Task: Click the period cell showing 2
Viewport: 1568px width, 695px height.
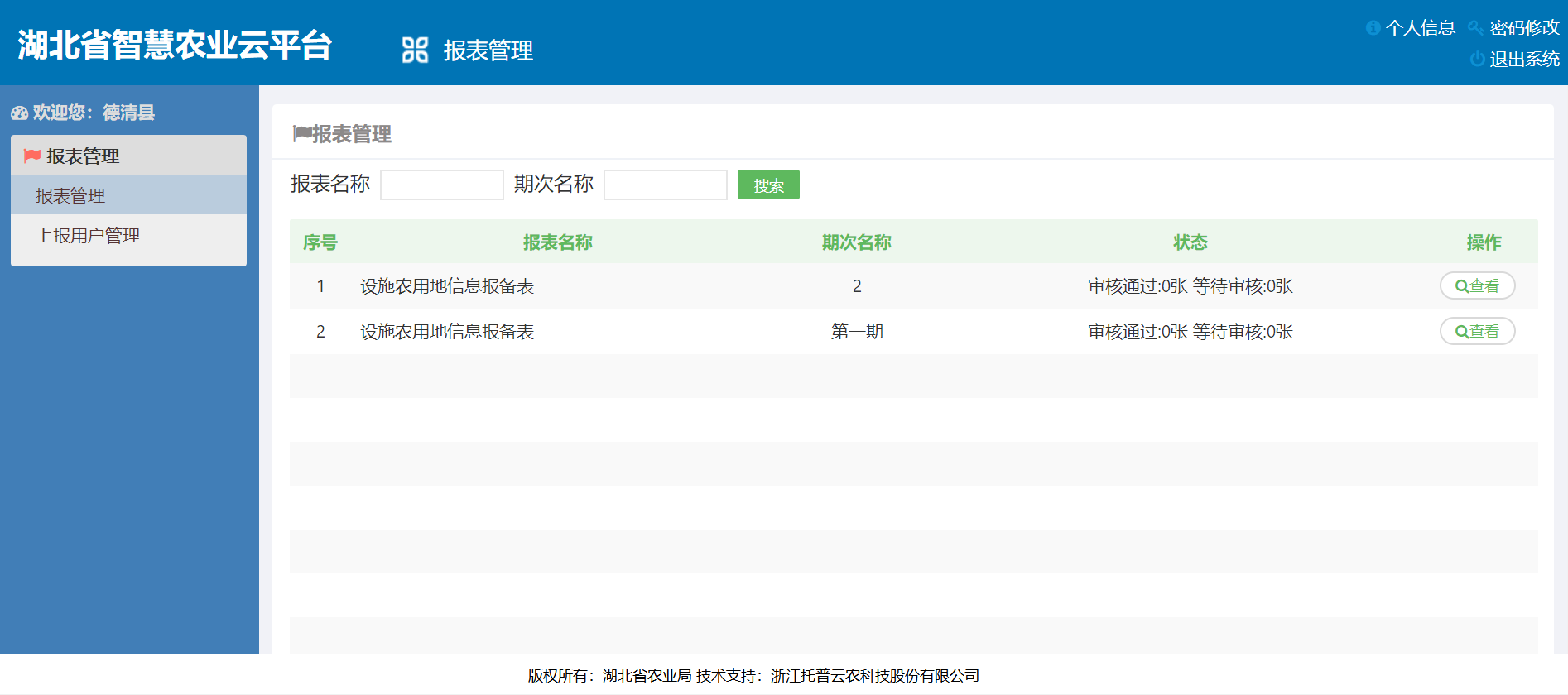Action: point(857,286)
